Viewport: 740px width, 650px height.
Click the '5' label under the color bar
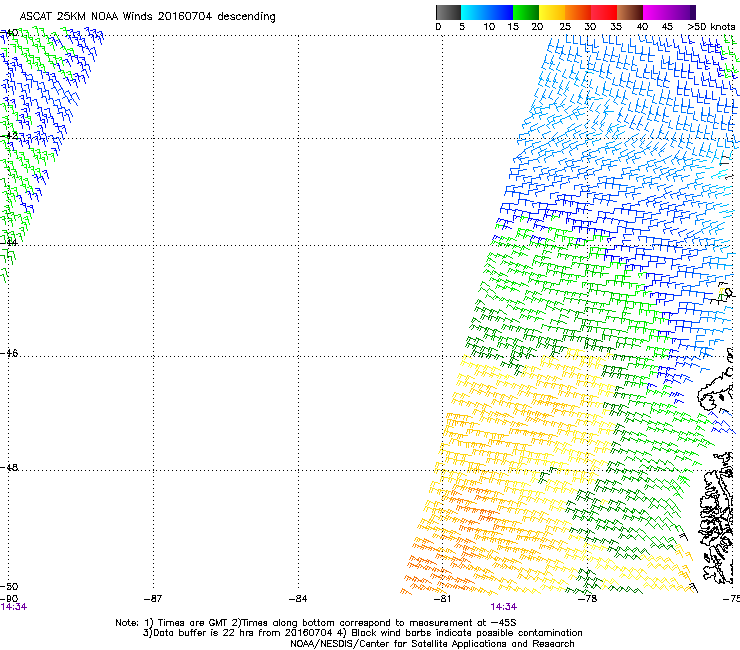(x=462, y=27)
